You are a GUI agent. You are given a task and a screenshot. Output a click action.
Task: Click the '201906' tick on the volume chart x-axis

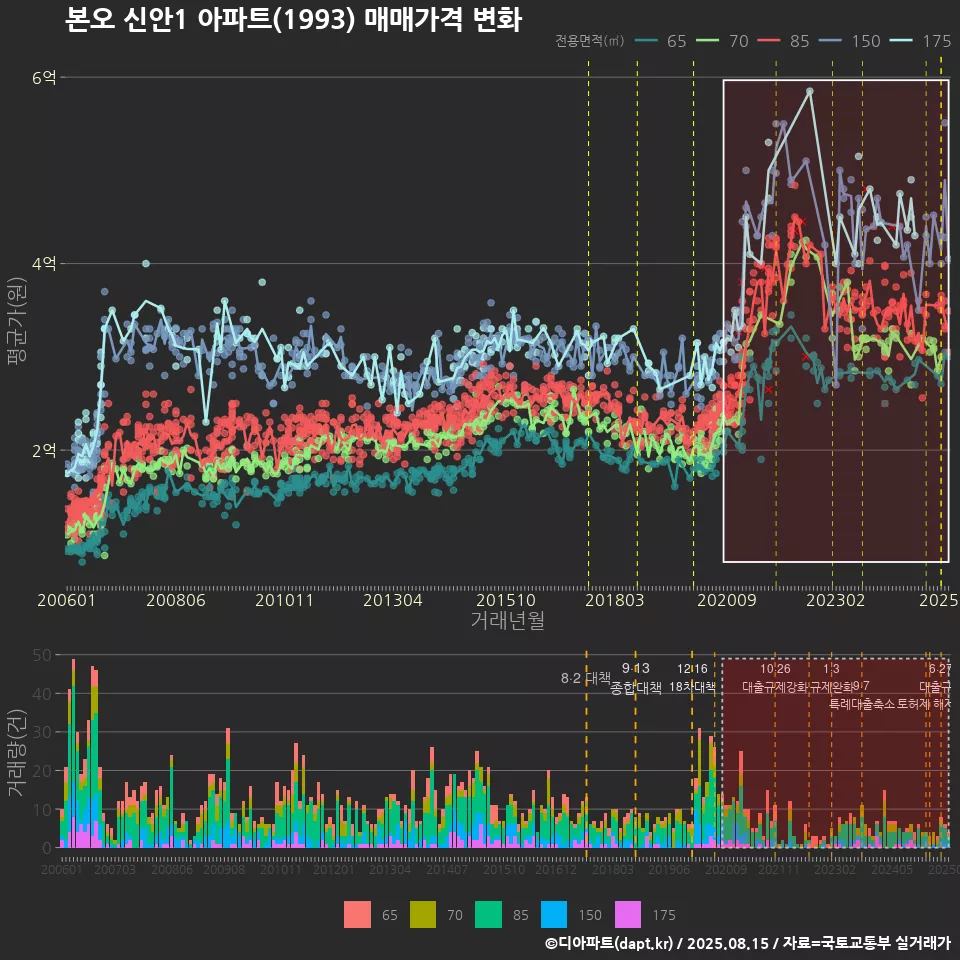point(669,869)
